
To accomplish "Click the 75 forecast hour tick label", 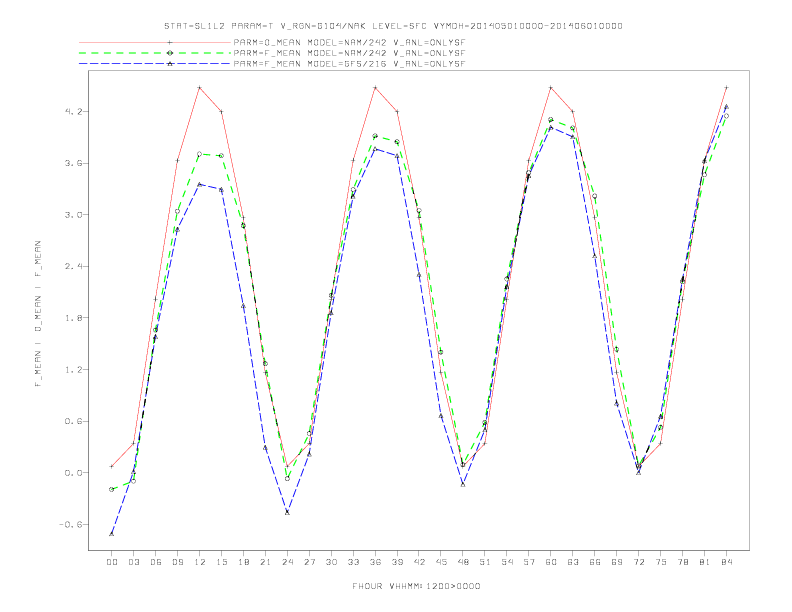I will [x=661, y=562].
